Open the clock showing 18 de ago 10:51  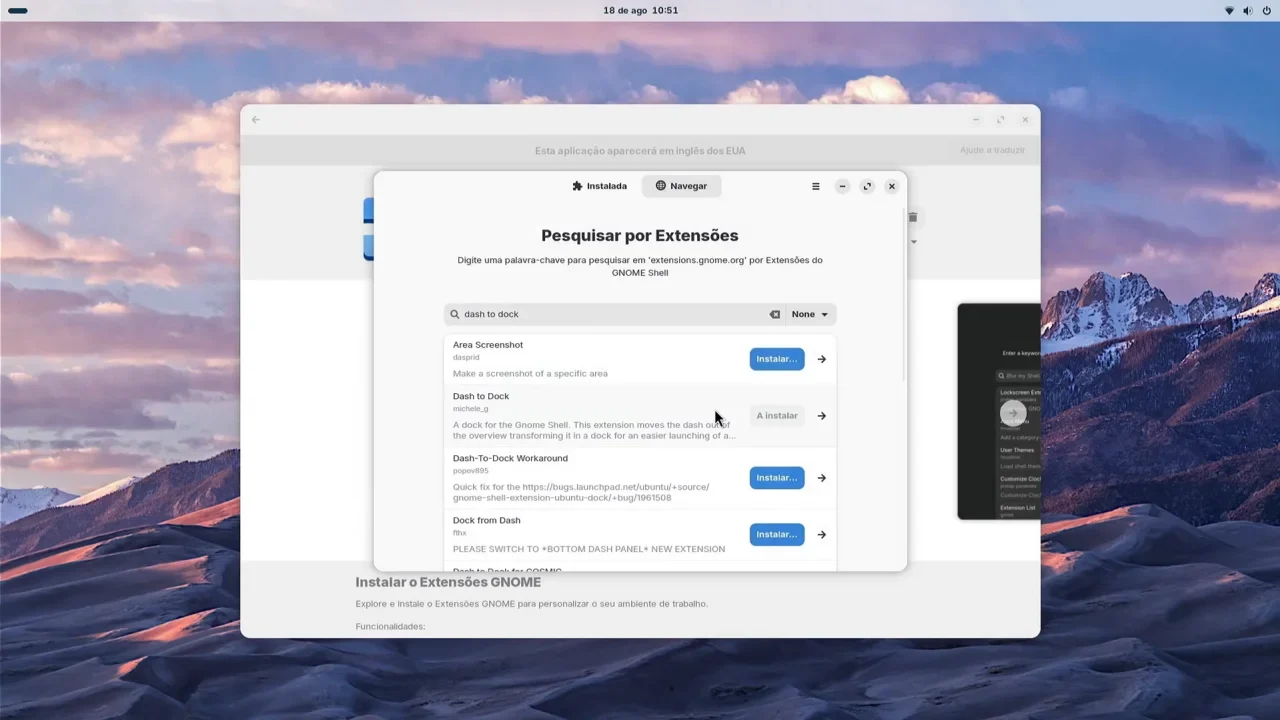coord(641,11)
